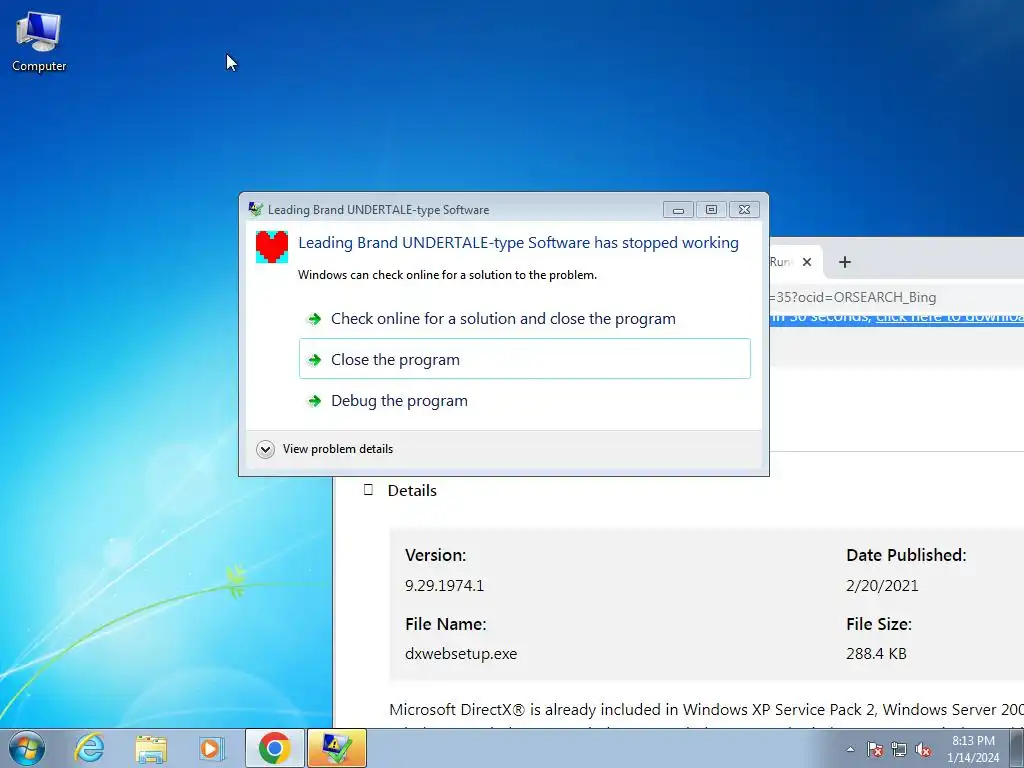Click the View problem details label

coord(338,449)
